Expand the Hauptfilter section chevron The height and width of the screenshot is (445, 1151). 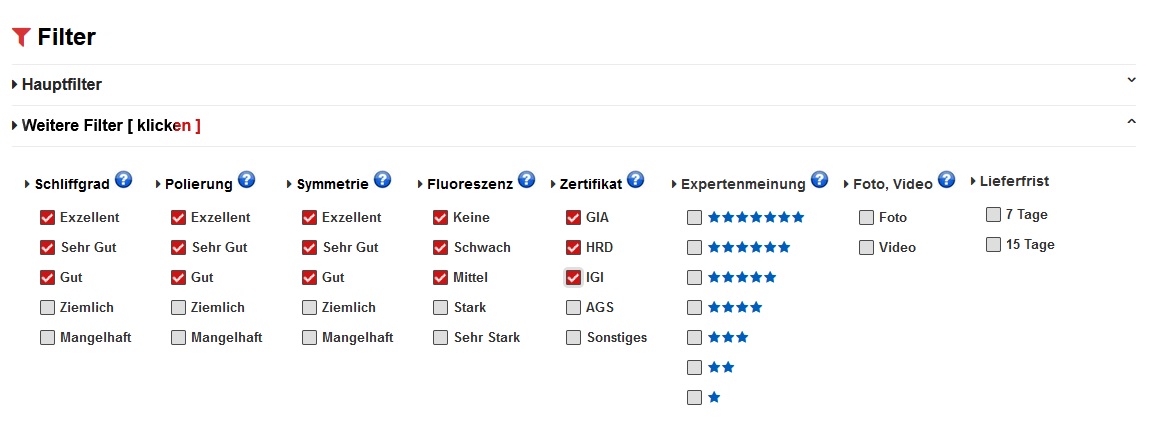tap(1131, 80)
